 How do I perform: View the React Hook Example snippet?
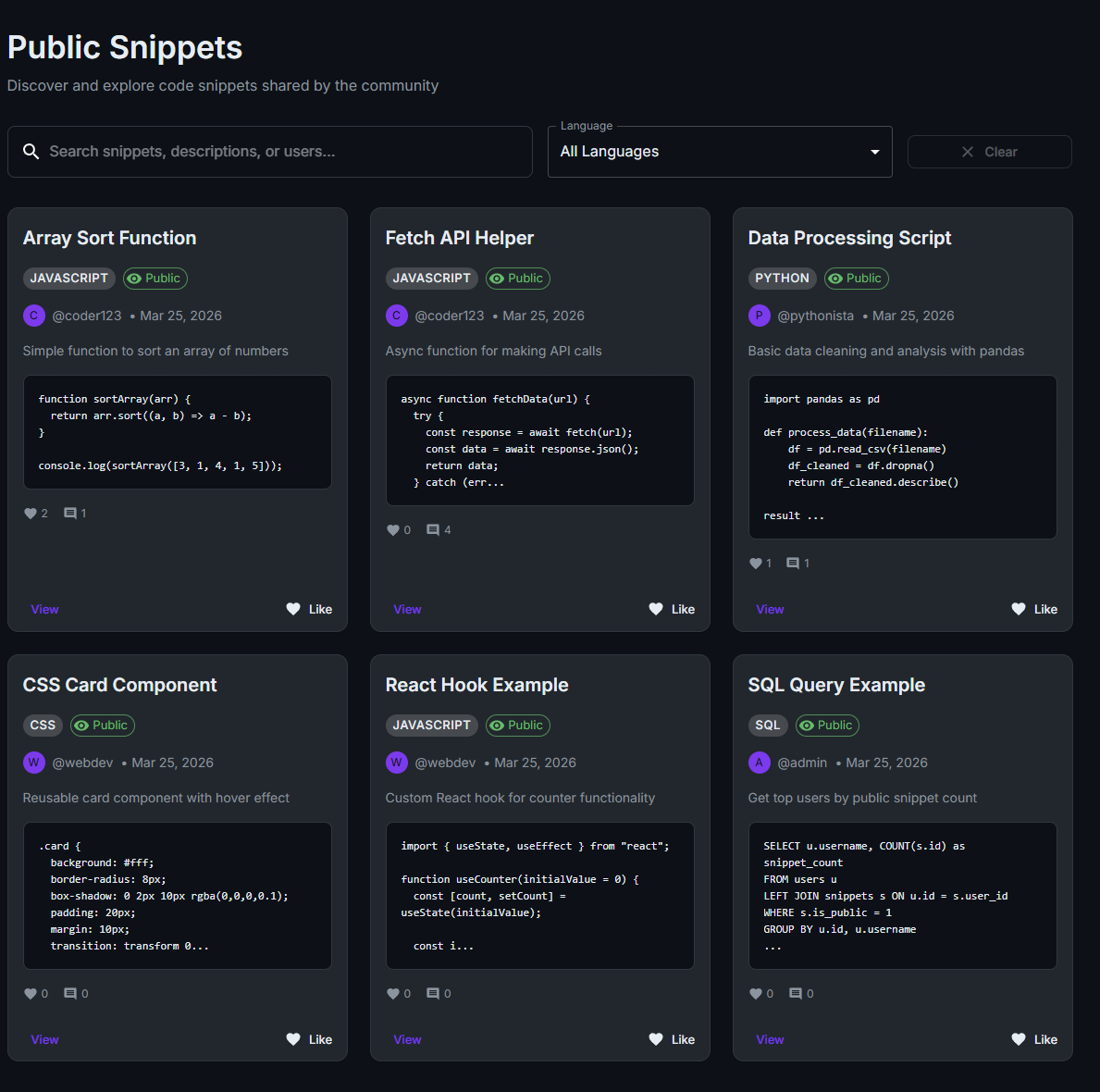point(408,1039)
